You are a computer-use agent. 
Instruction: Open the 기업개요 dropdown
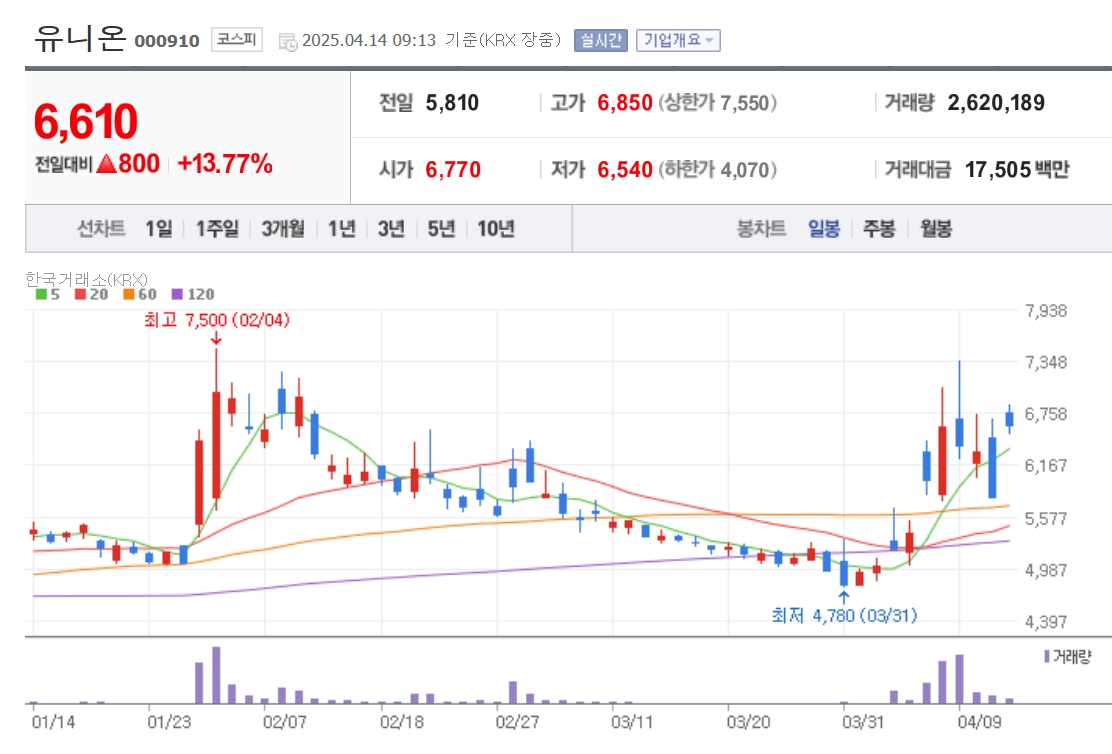[678, 40]
